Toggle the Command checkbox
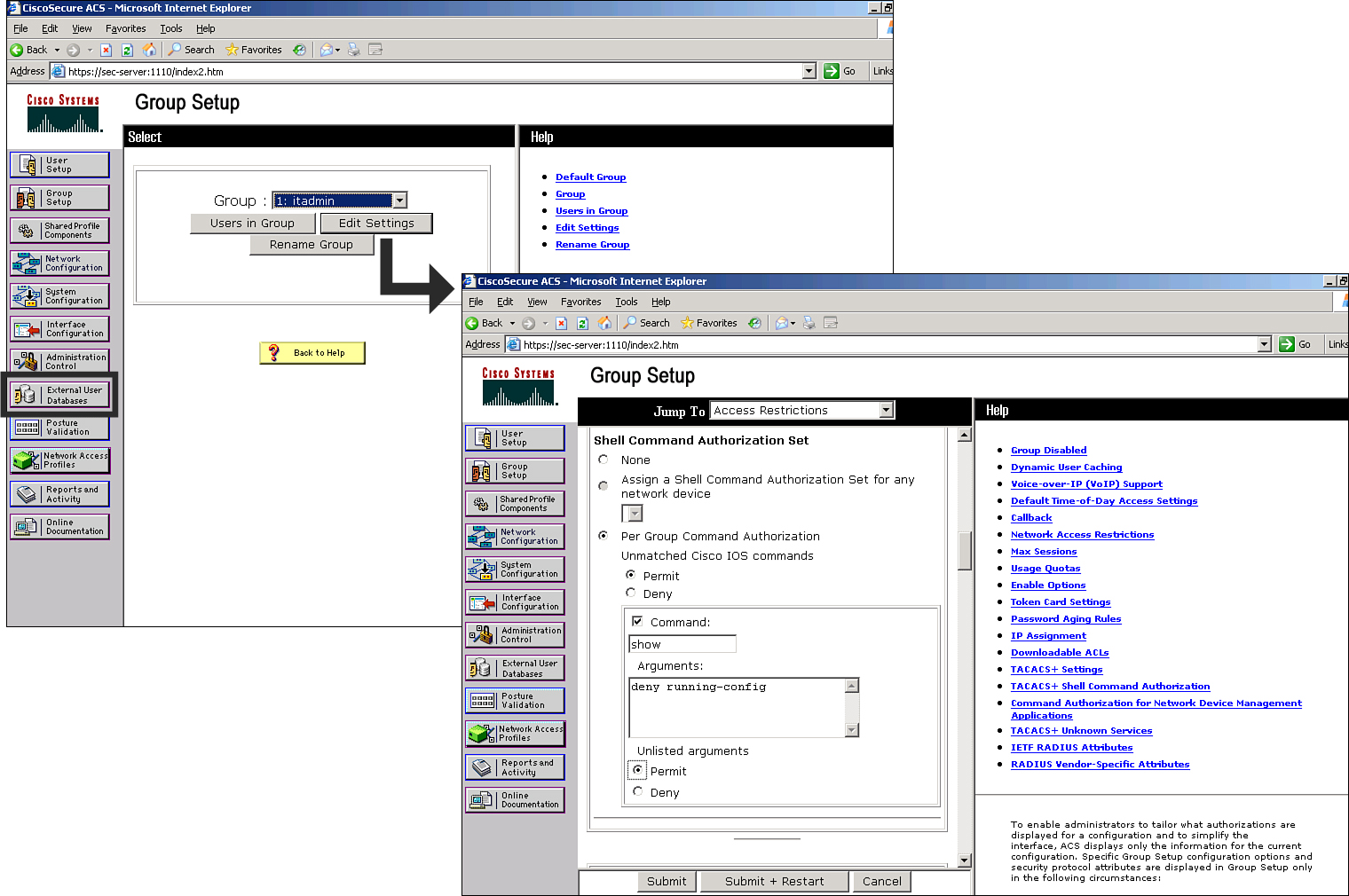 click(x=637, y=621)
